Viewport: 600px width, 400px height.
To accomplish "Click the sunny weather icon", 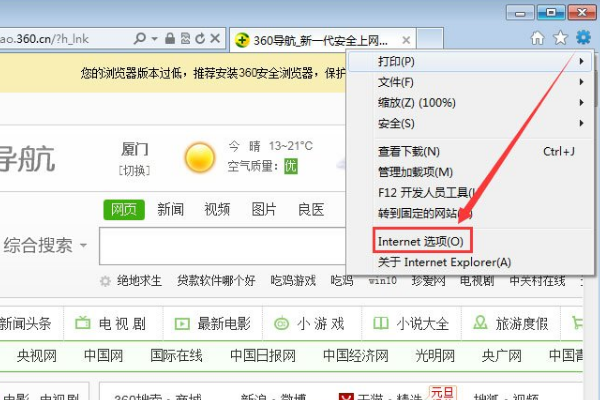I will tap(199, 157).
